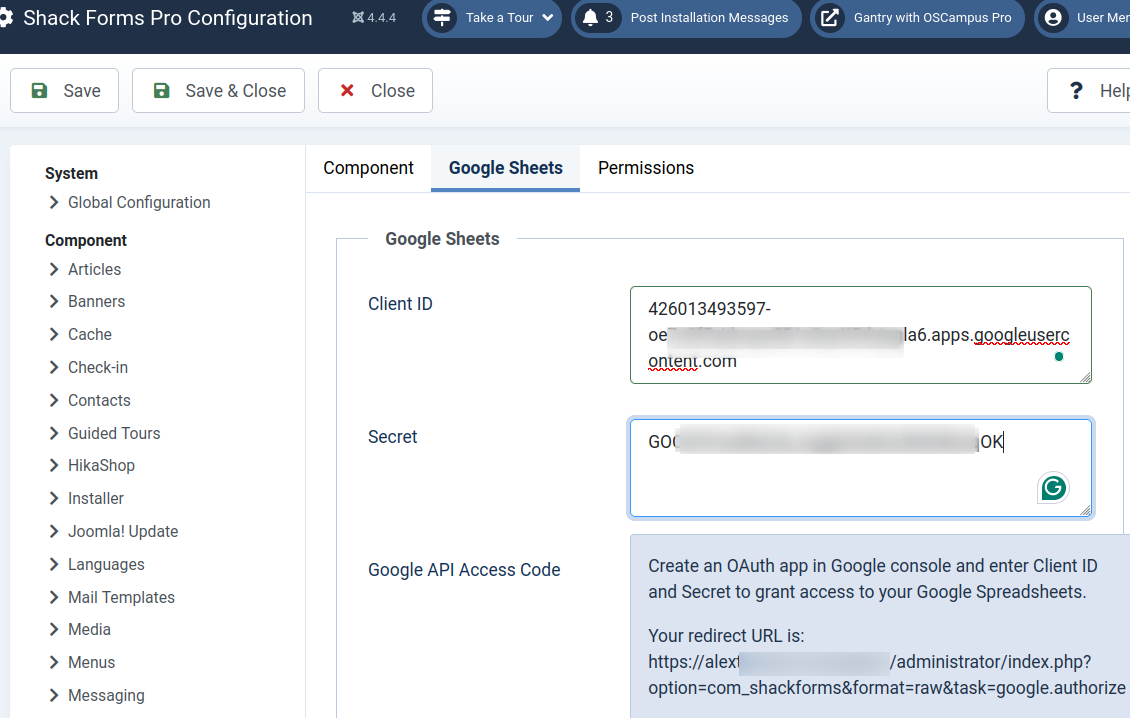This screenshot has height=718, width=1130.
Task: Open Mail Templates configuration
Action: (121, 598)
